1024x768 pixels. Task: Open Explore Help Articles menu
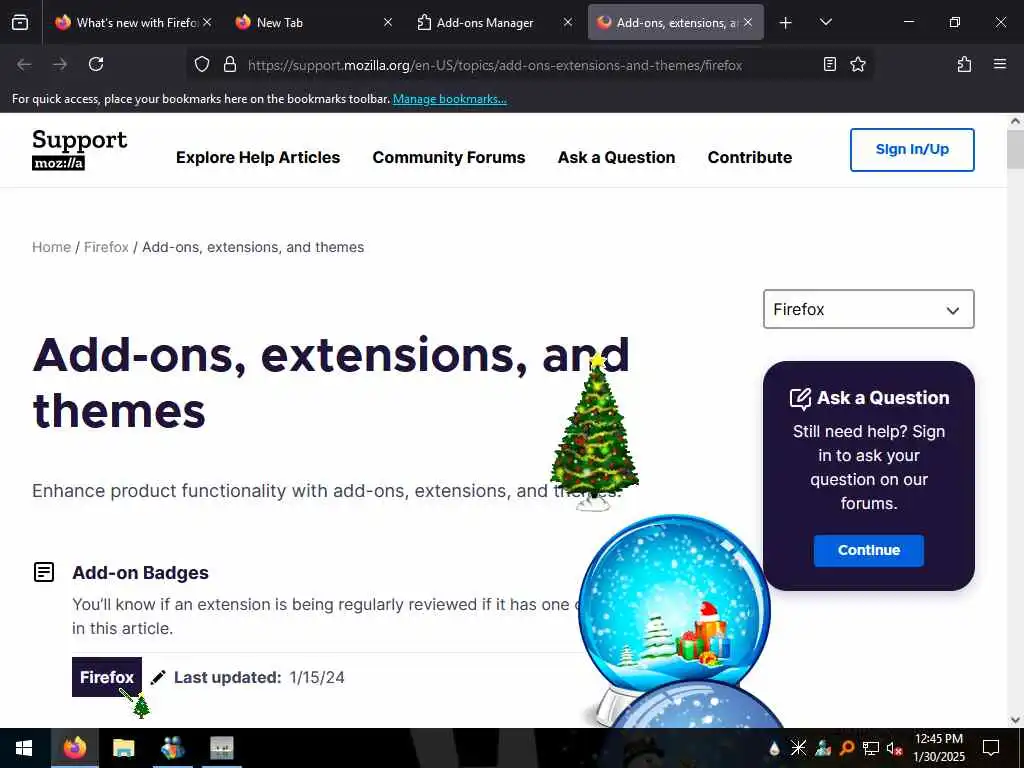tap(258, 157)
